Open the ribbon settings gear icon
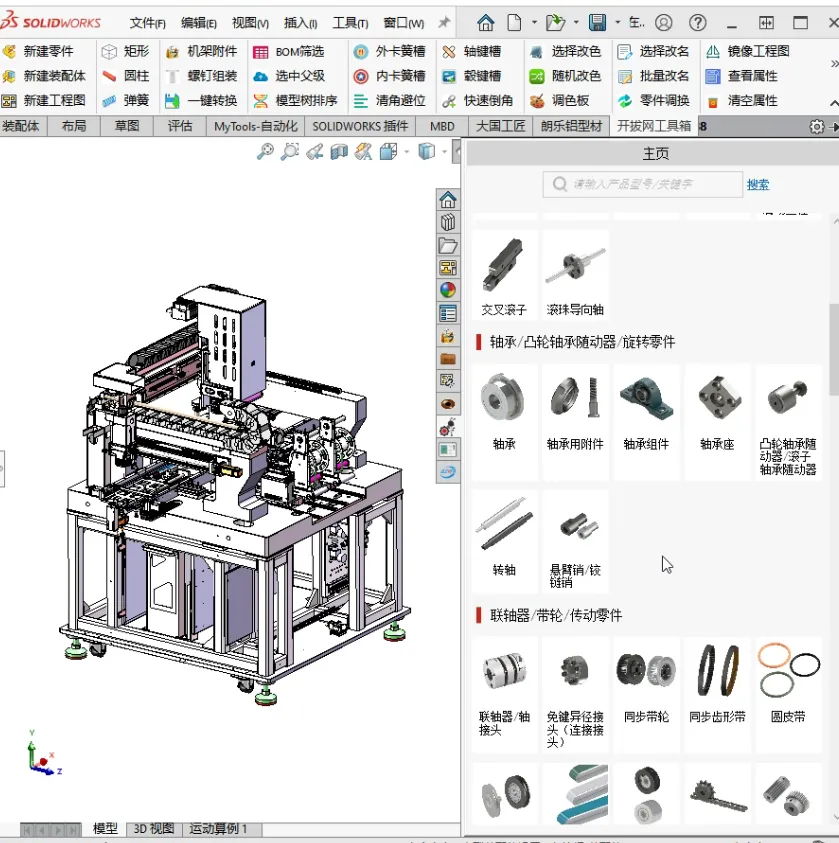 pos(816,127)
